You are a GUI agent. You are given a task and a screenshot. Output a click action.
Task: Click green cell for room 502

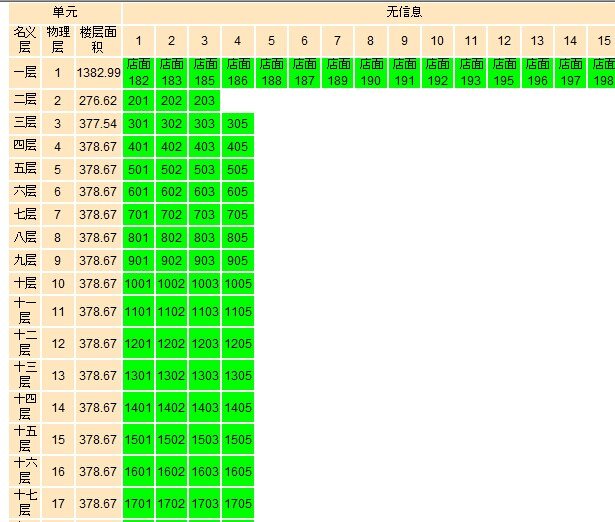(171, 170)
